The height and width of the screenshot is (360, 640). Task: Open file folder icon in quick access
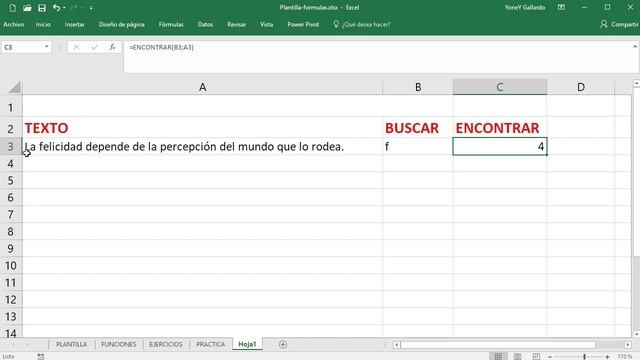pos(27,8)
